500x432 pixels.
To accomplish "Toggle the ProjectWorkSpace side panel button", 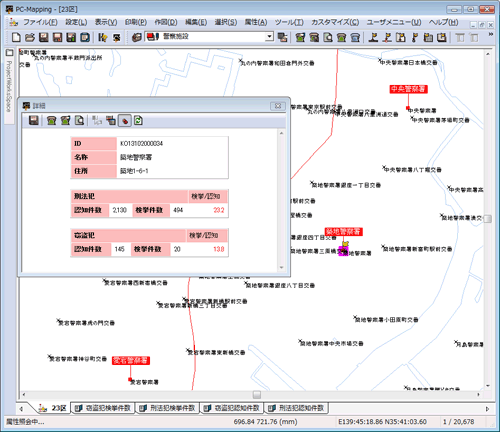I will pos(9,53).
